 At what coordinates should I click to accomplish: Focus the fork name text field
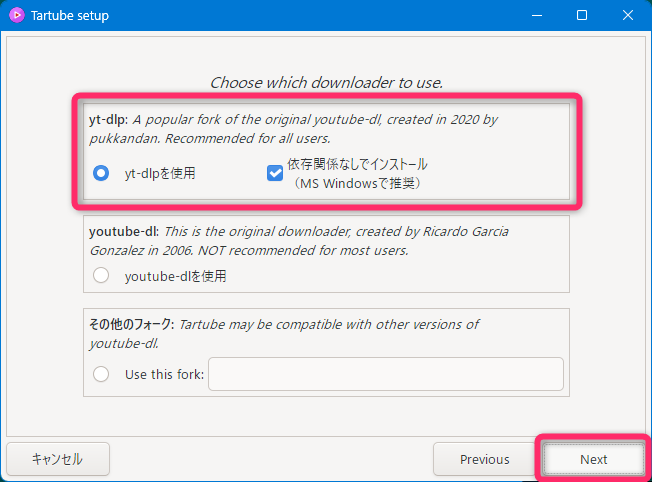(x=385, y=374)
